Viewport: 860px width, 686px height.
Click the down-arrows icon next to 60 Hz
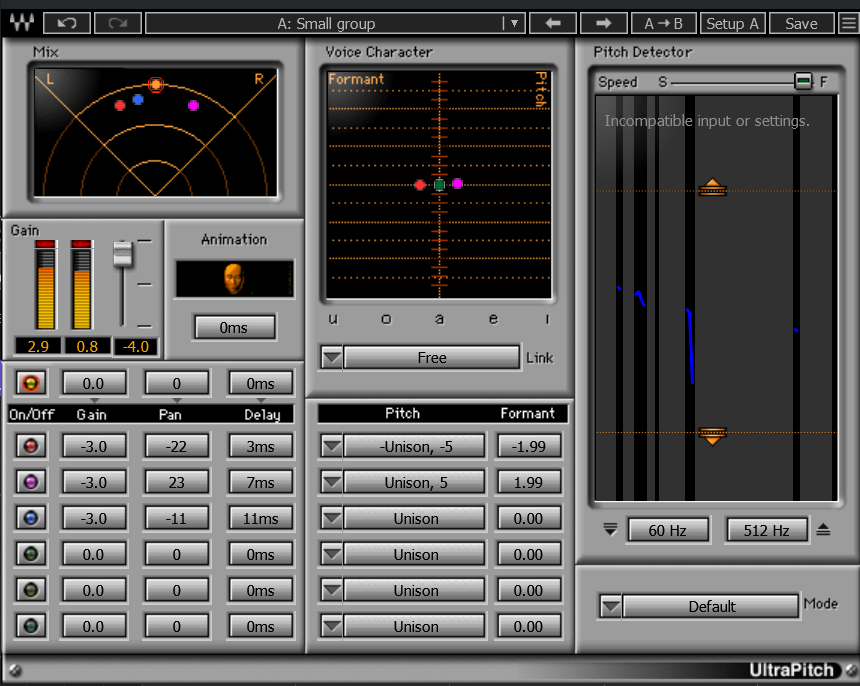pyautogui.click(x=610, y=530)
